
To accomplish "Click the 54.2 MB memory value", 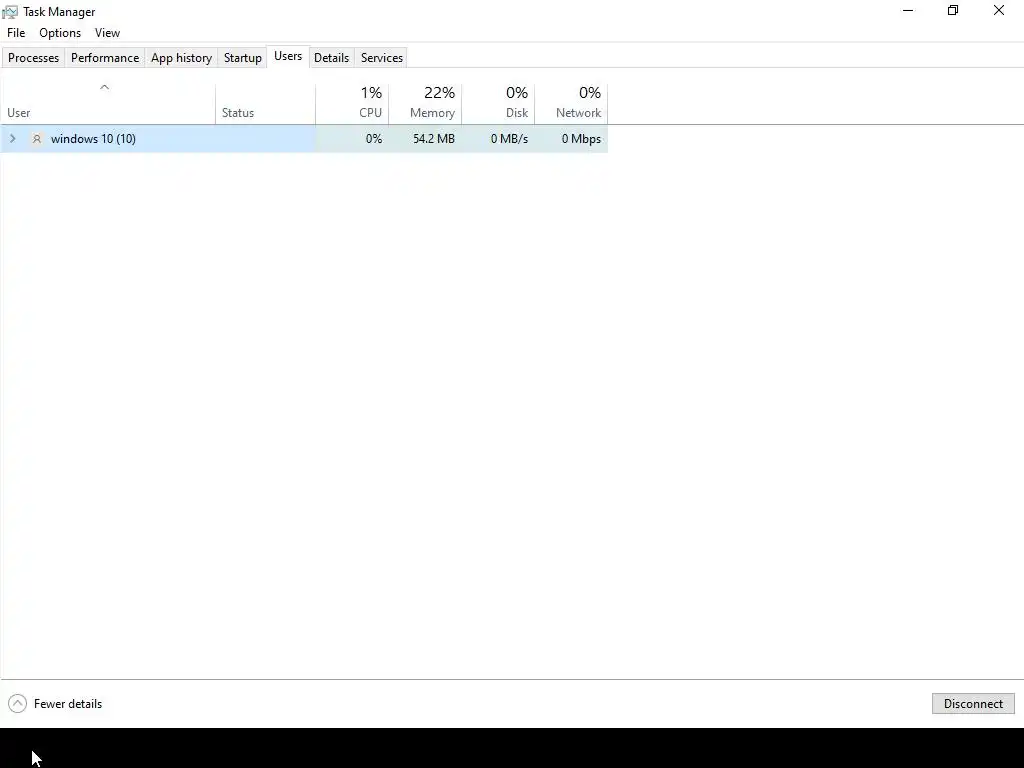I will (x=434, y=138).
